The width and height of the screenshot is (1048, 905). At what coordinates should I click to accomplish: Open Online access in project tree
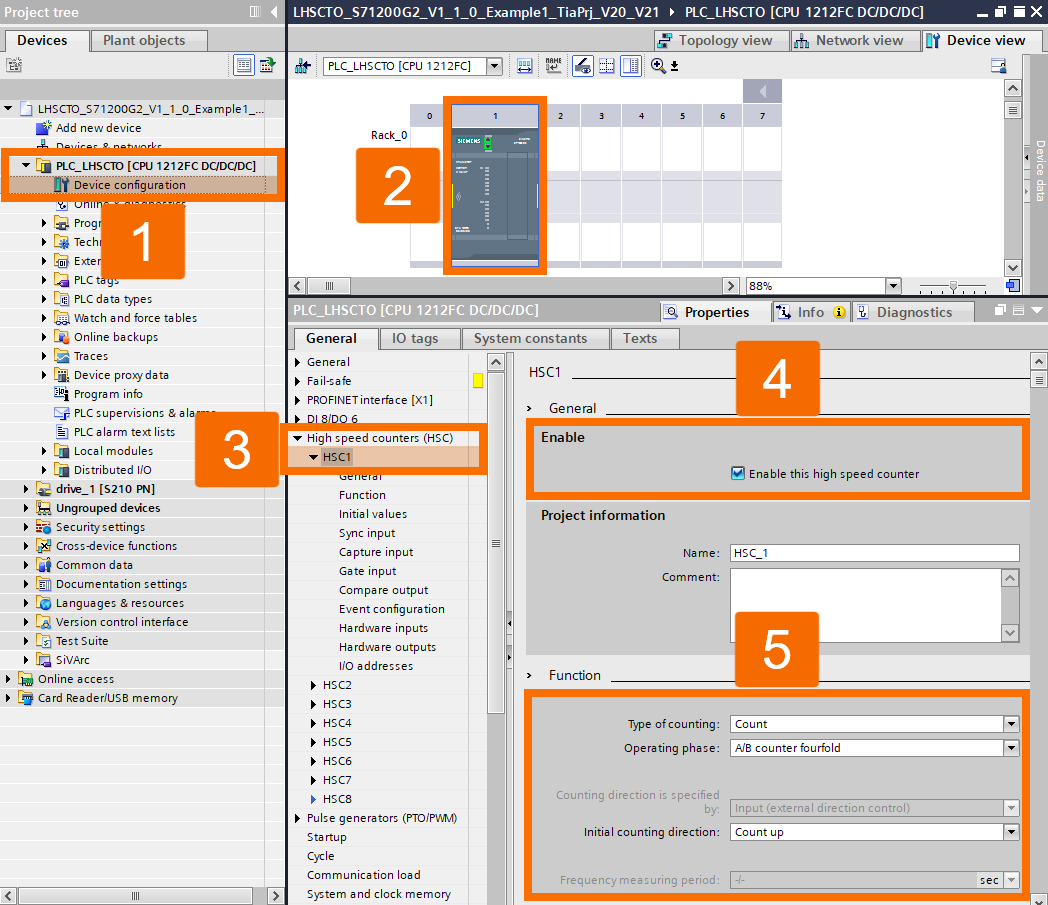(76, 679)
